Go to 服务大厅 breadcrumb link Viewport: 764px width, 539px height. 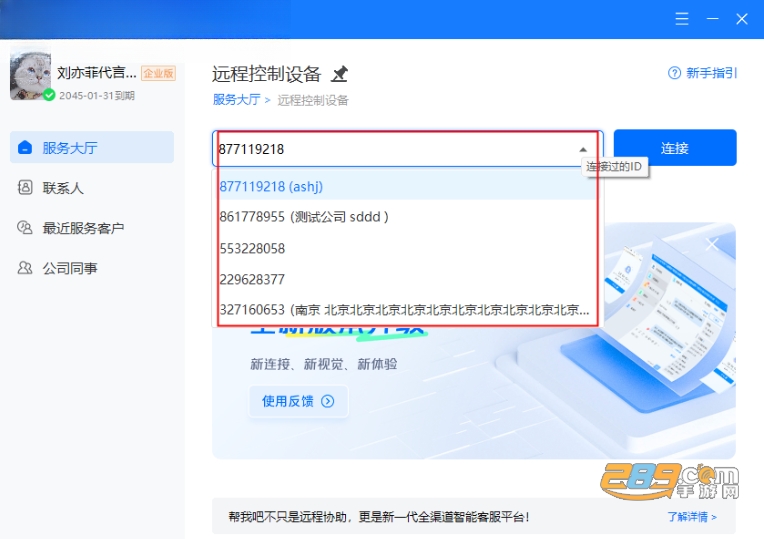[x=236, y=99]
